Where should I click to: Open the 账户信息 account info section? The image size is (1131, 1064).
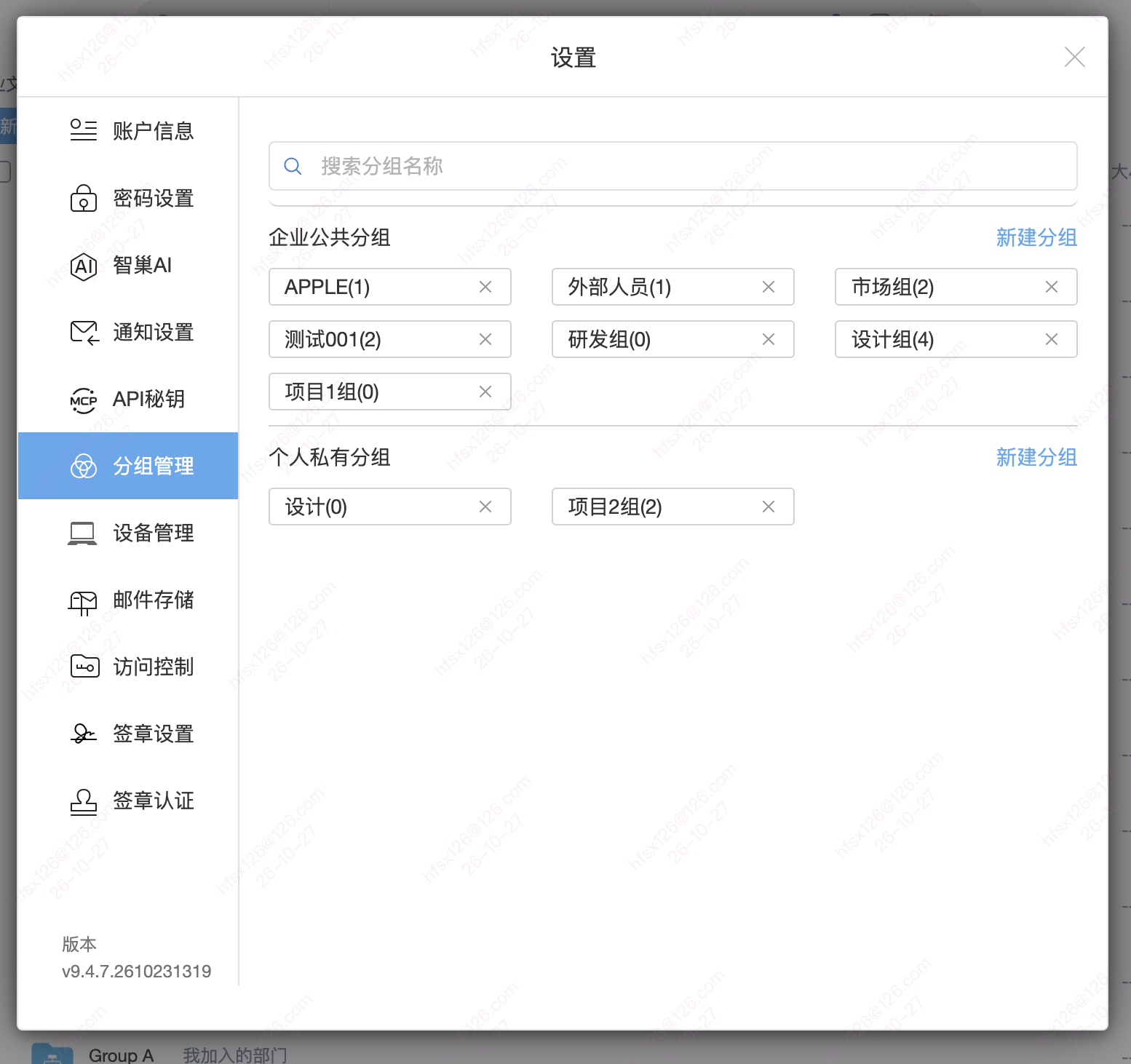(128, 131)
